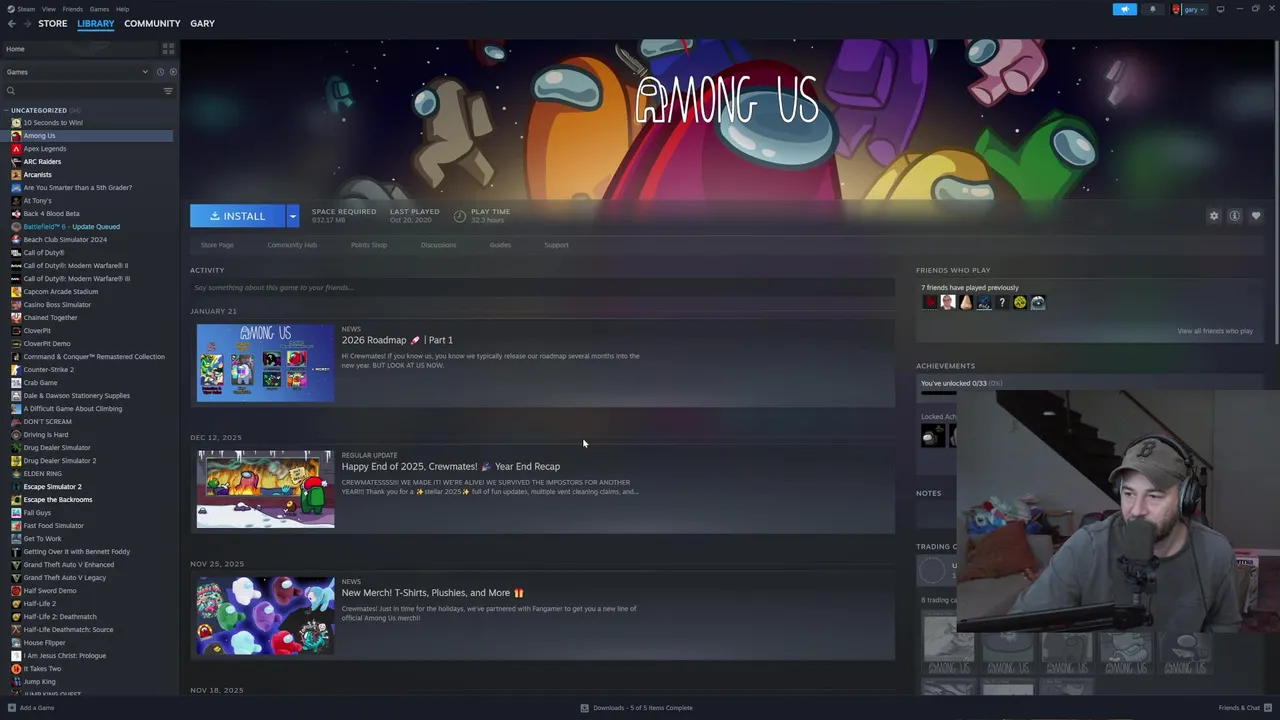The width and height of the screenshot is (1280, 720).
Task: Select ELDEN RING in game list
Action: (x=42, y=474)
